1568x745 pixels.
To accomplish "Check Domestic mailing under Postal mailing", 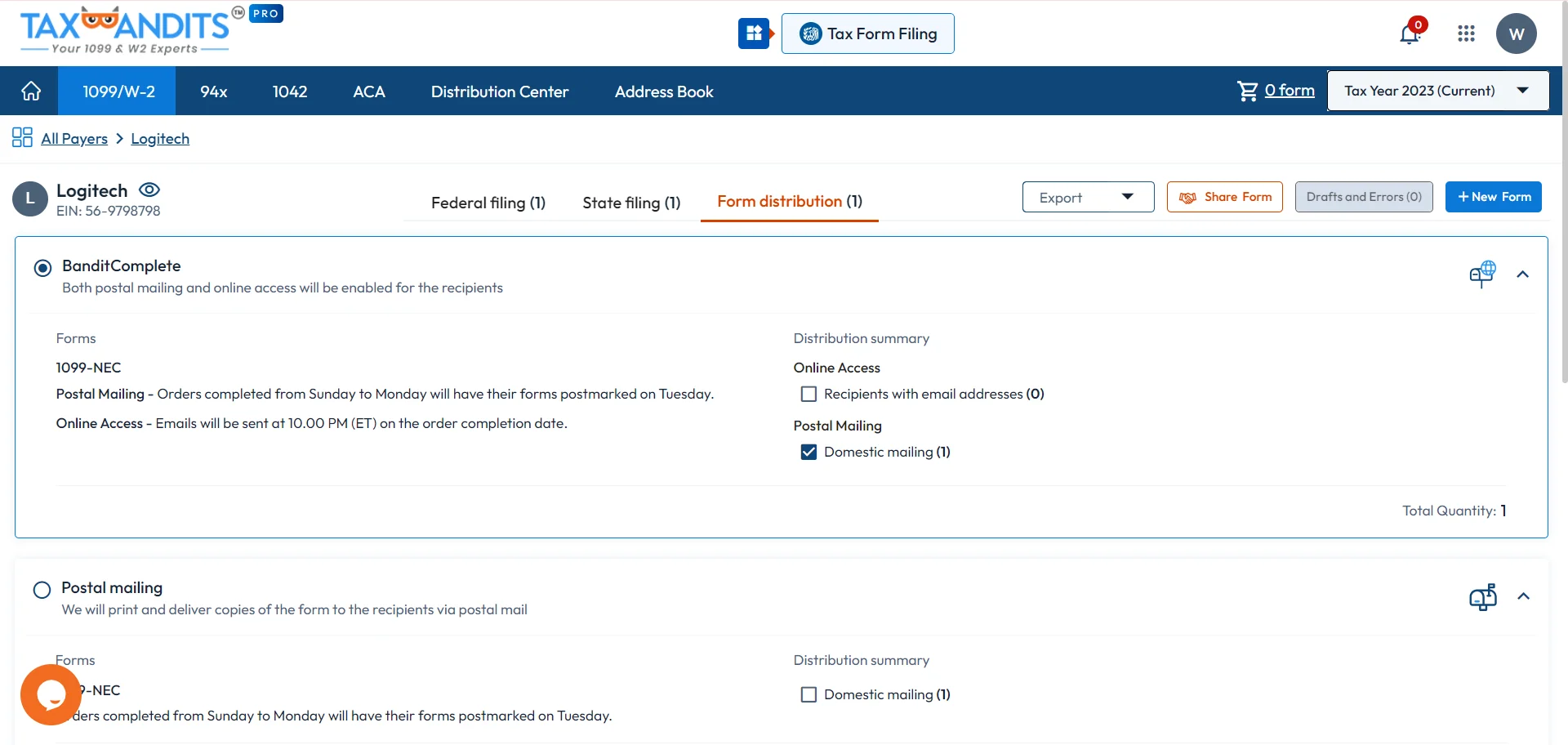I will click(x=808, y=694).
